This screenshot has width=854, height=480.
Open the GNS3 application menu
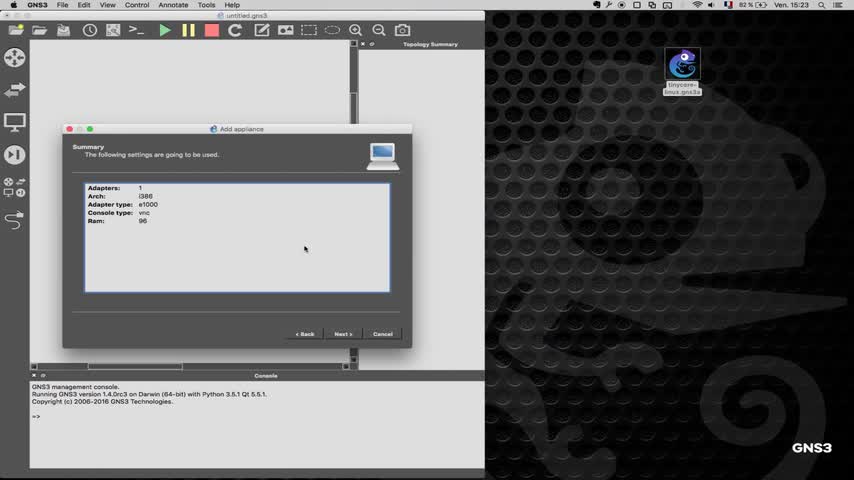point(38,5)
